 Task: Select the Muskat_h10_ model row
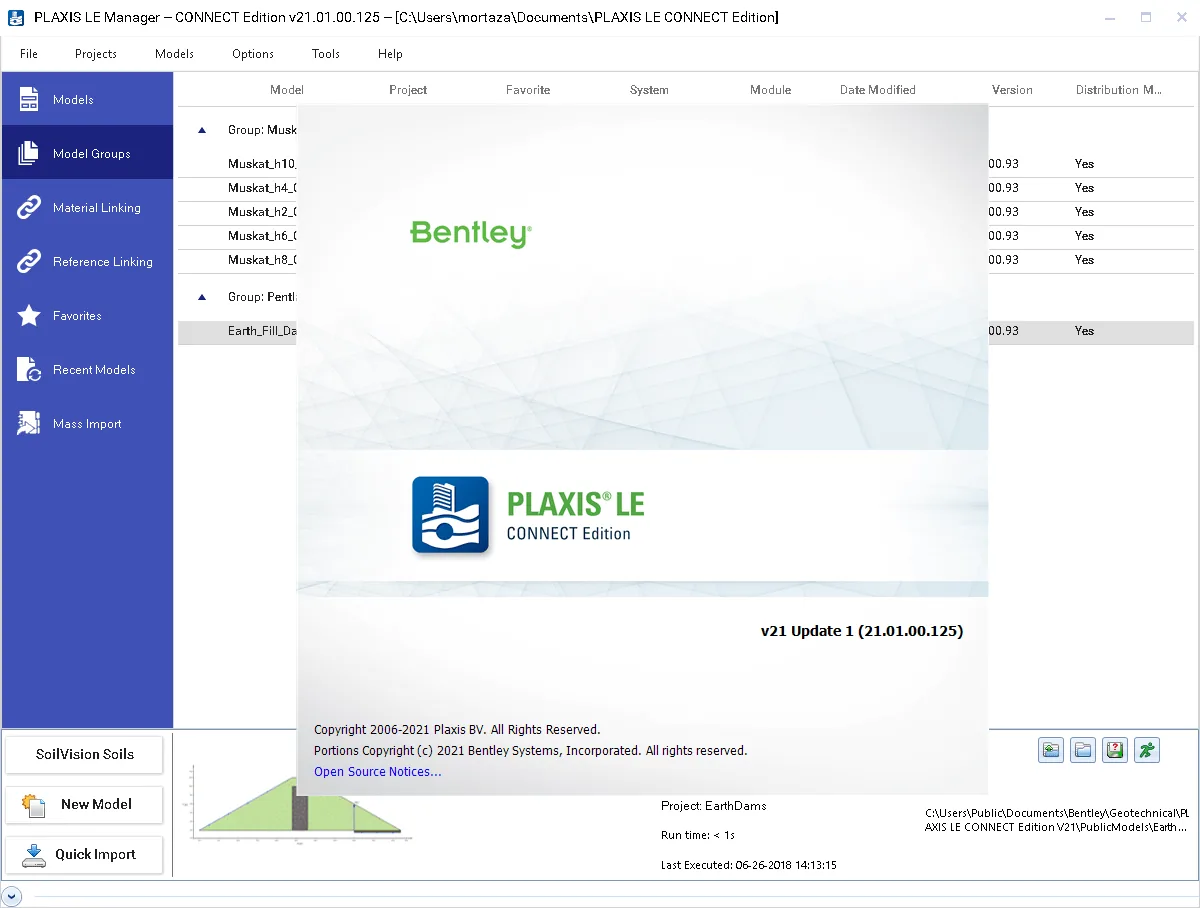pos(685,164)
